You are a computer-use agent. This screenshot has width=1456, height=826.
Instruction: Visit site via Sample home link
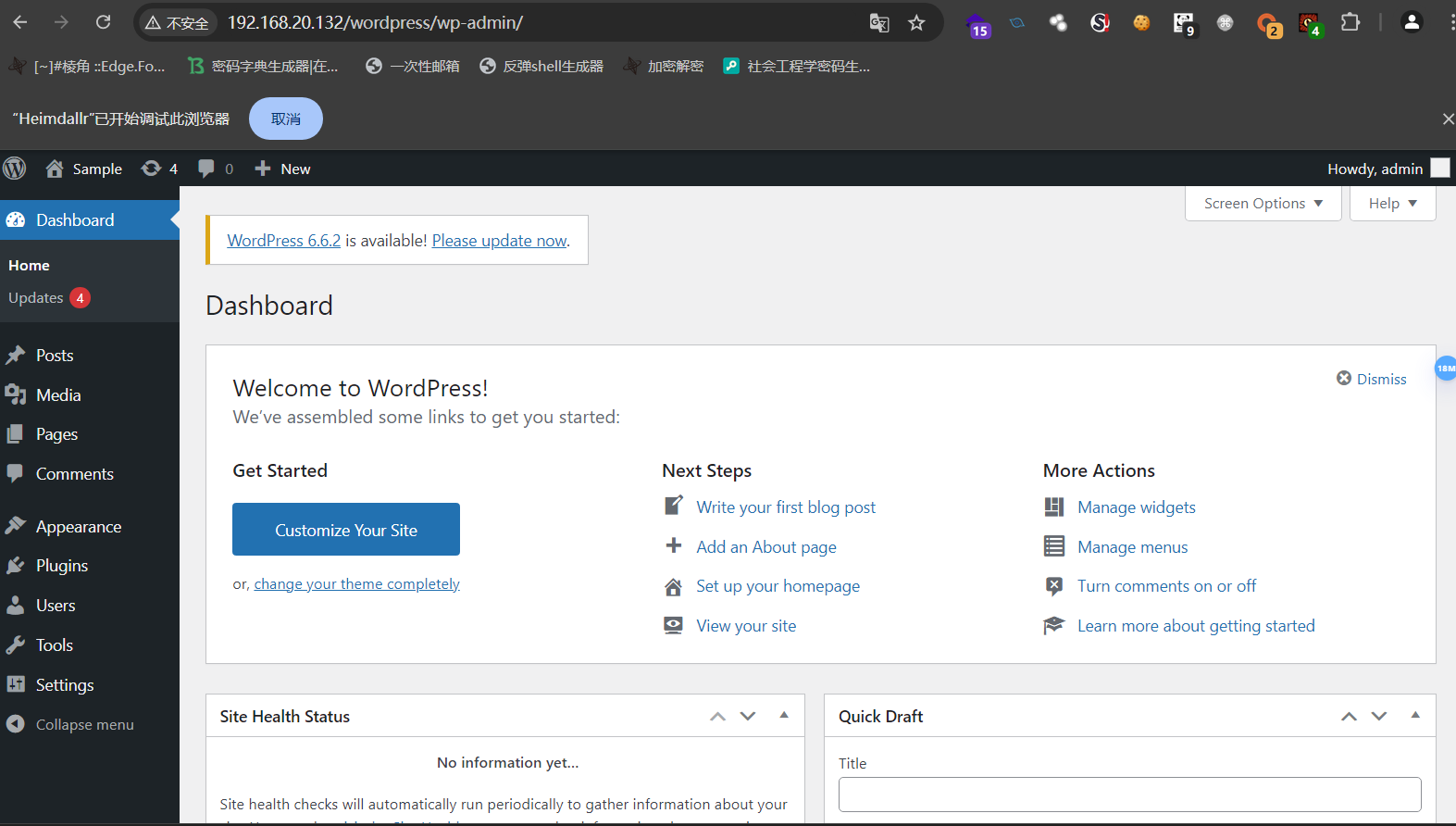84,169
